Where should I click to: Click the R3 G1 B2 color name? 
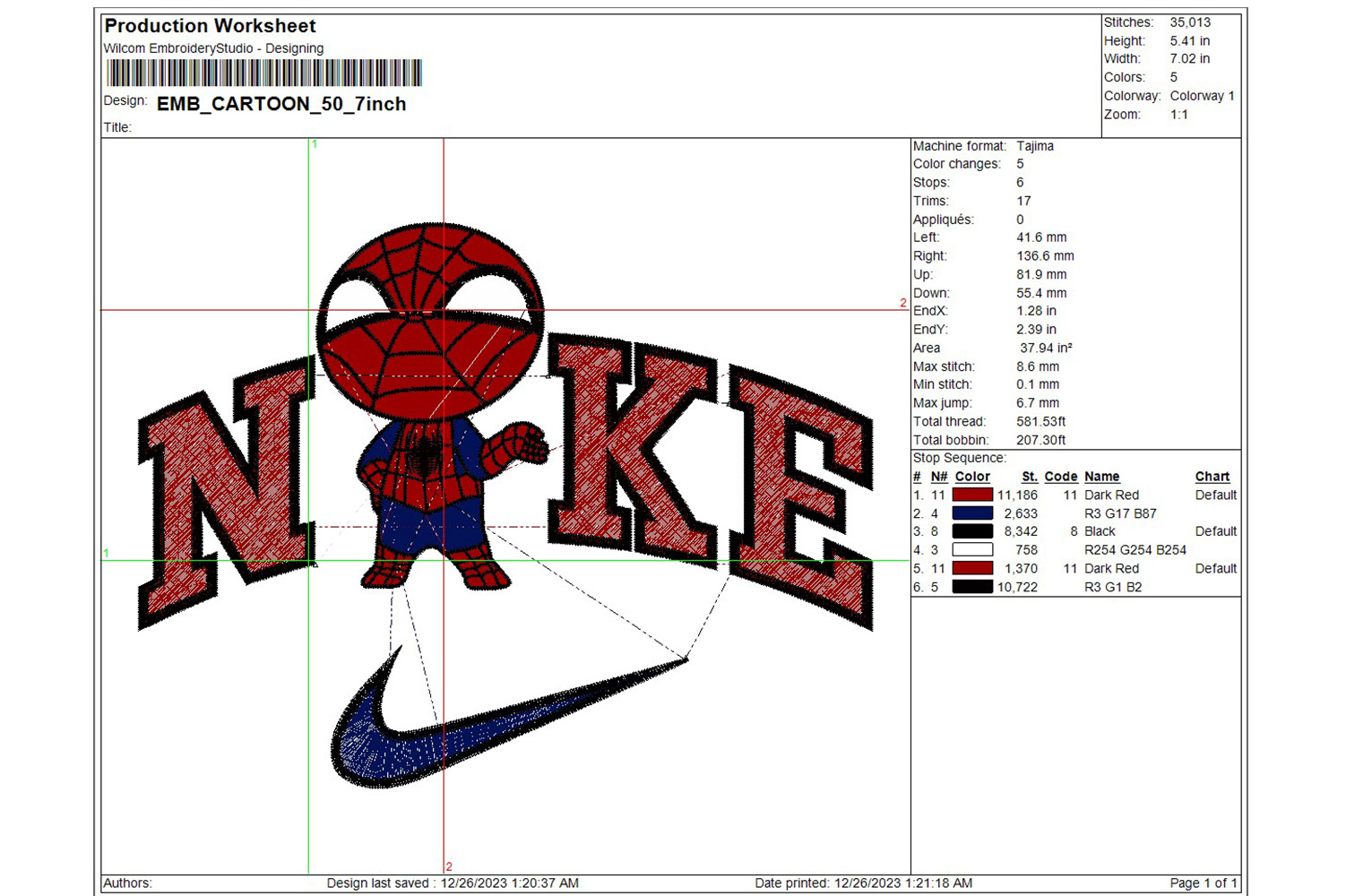click(1113, 588)
